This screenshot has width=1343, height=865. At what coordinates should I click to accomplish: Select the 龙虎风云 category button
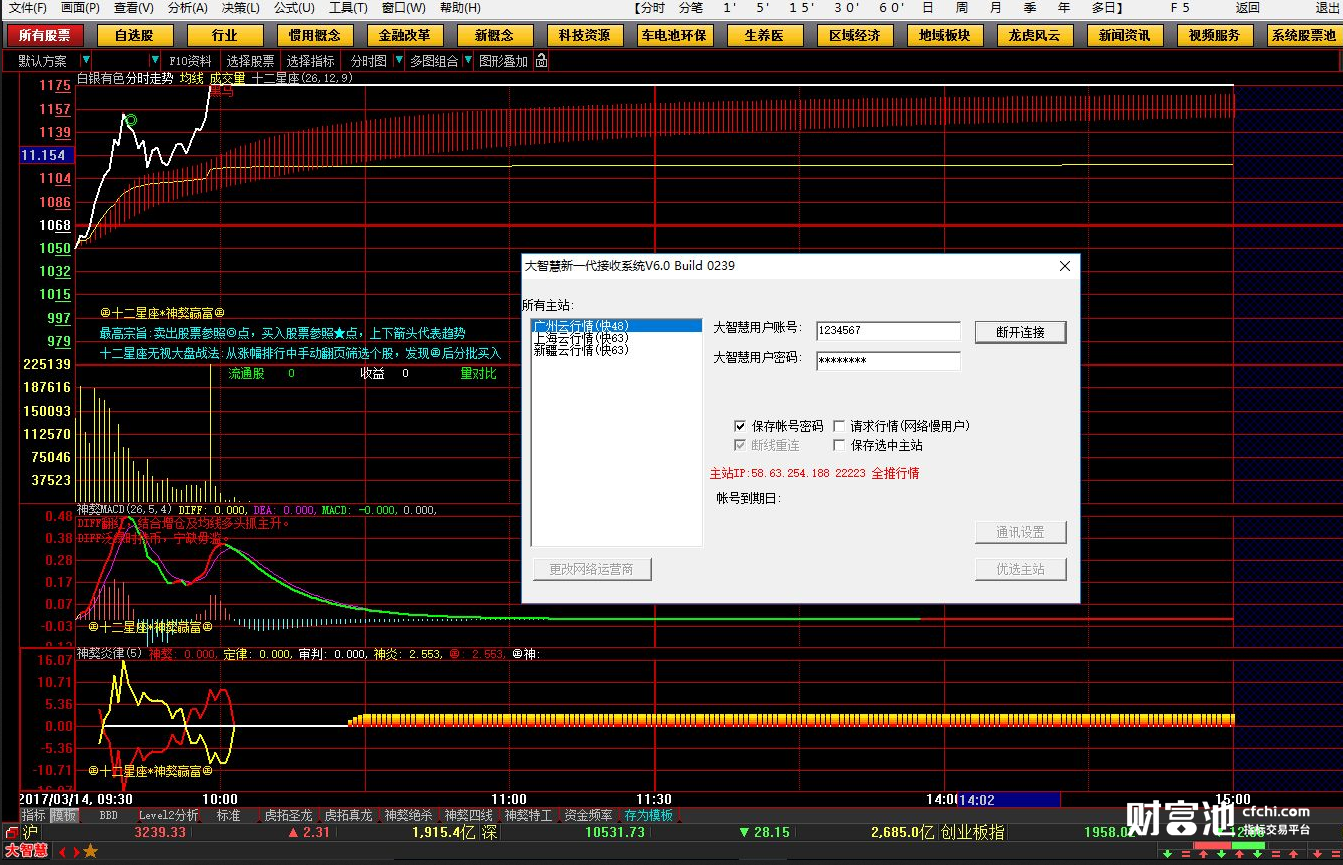(x=1035, y=35)
